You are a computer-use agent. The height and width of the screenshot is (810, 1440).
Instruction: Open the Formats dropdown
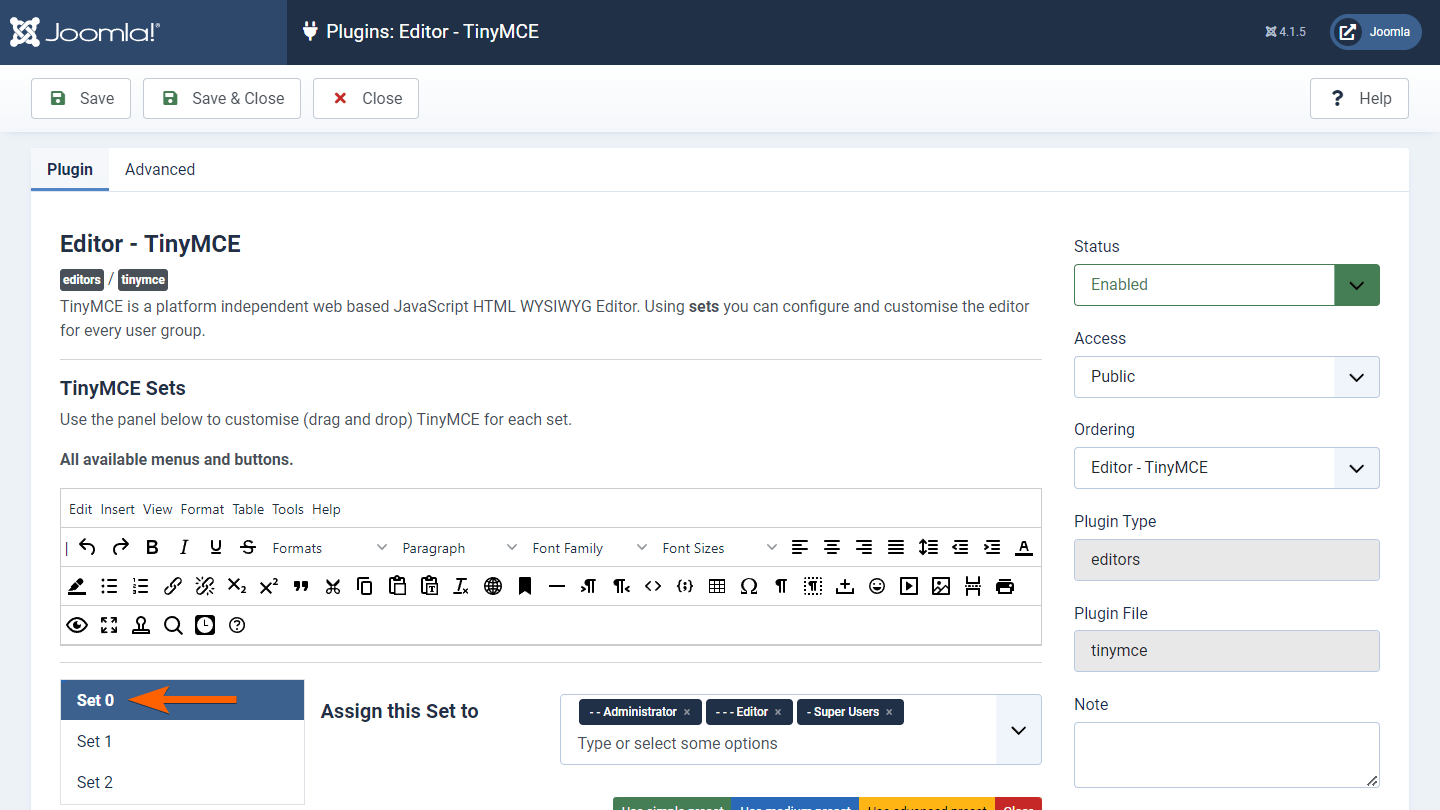[329, 547]
